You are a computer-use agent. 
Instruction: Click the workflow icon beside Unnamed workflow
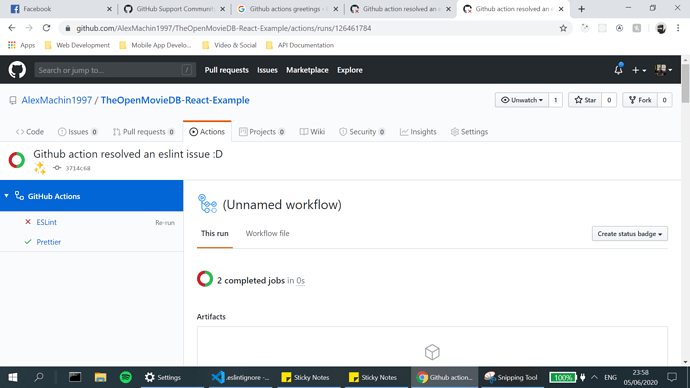tap(207, 204)
